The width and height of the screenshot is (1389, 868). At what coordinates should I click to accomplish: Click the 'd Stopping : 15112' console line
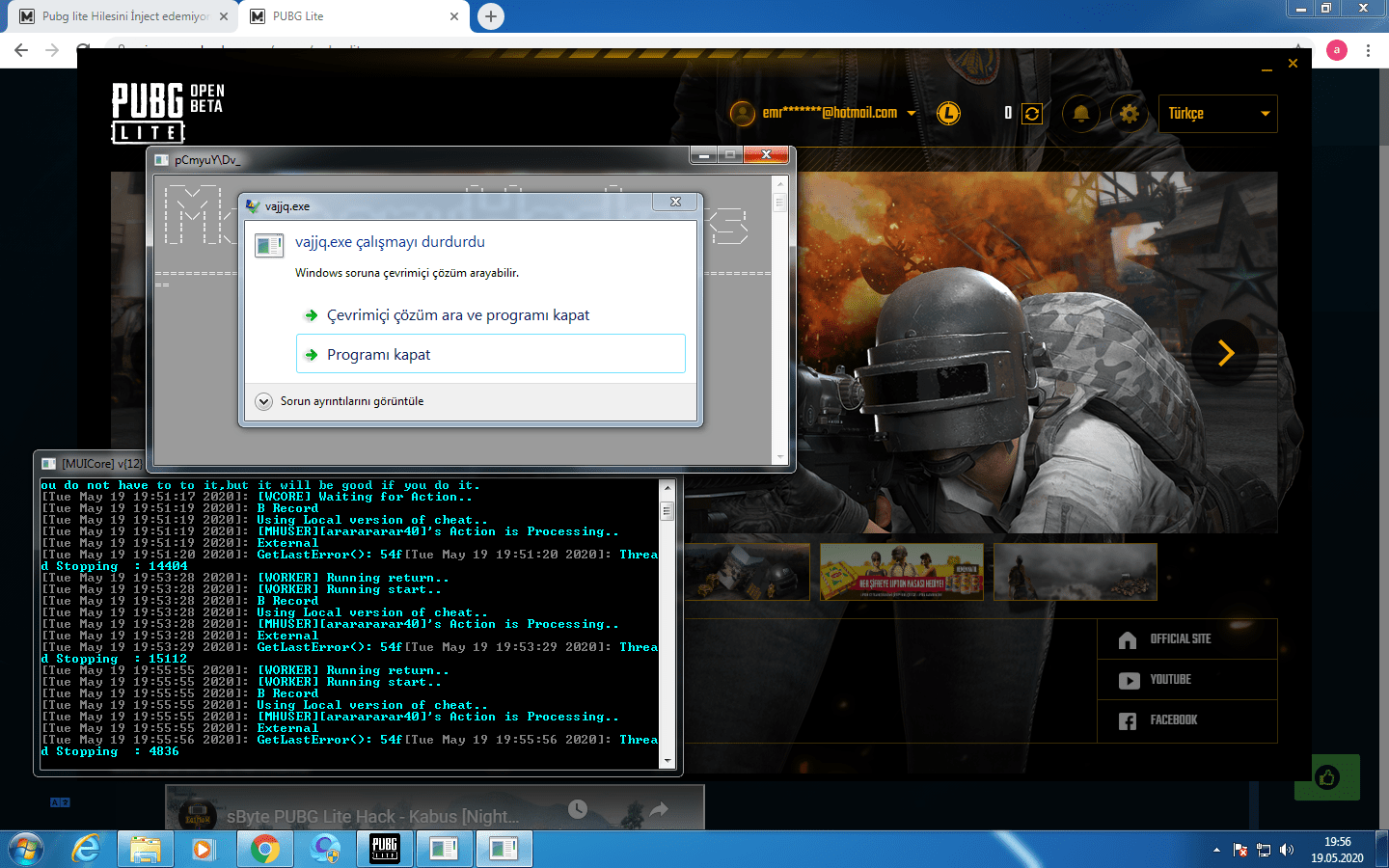tap(114, 659)
